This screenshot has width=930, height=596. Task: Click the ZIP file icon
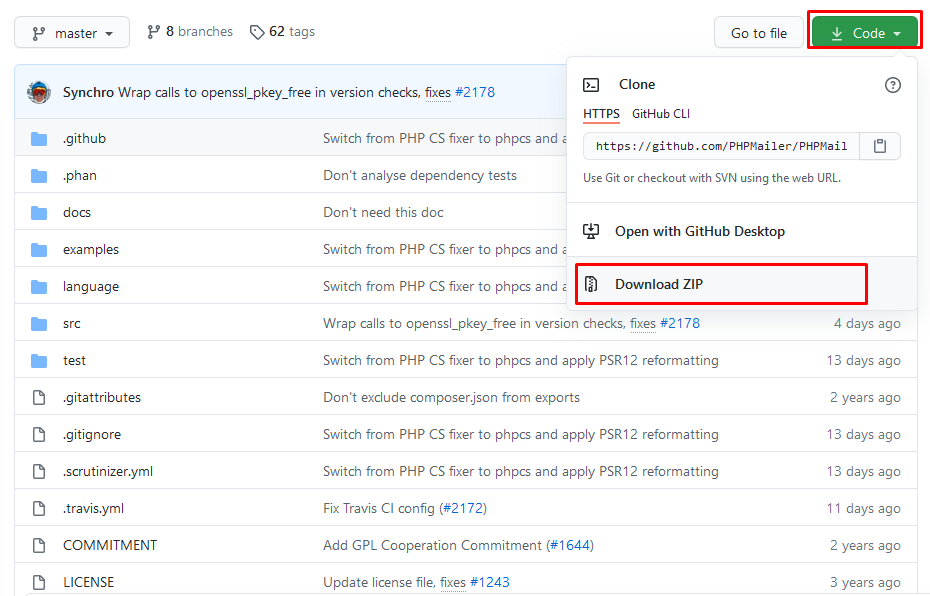[591, 285]
